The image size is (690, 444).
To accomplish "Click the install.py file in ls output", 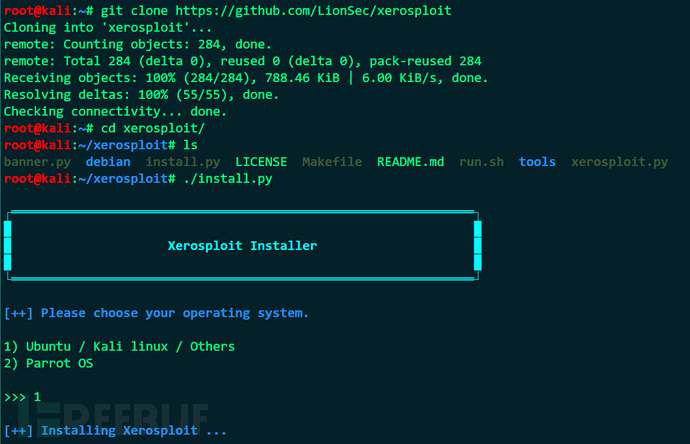I will point(183,162).
